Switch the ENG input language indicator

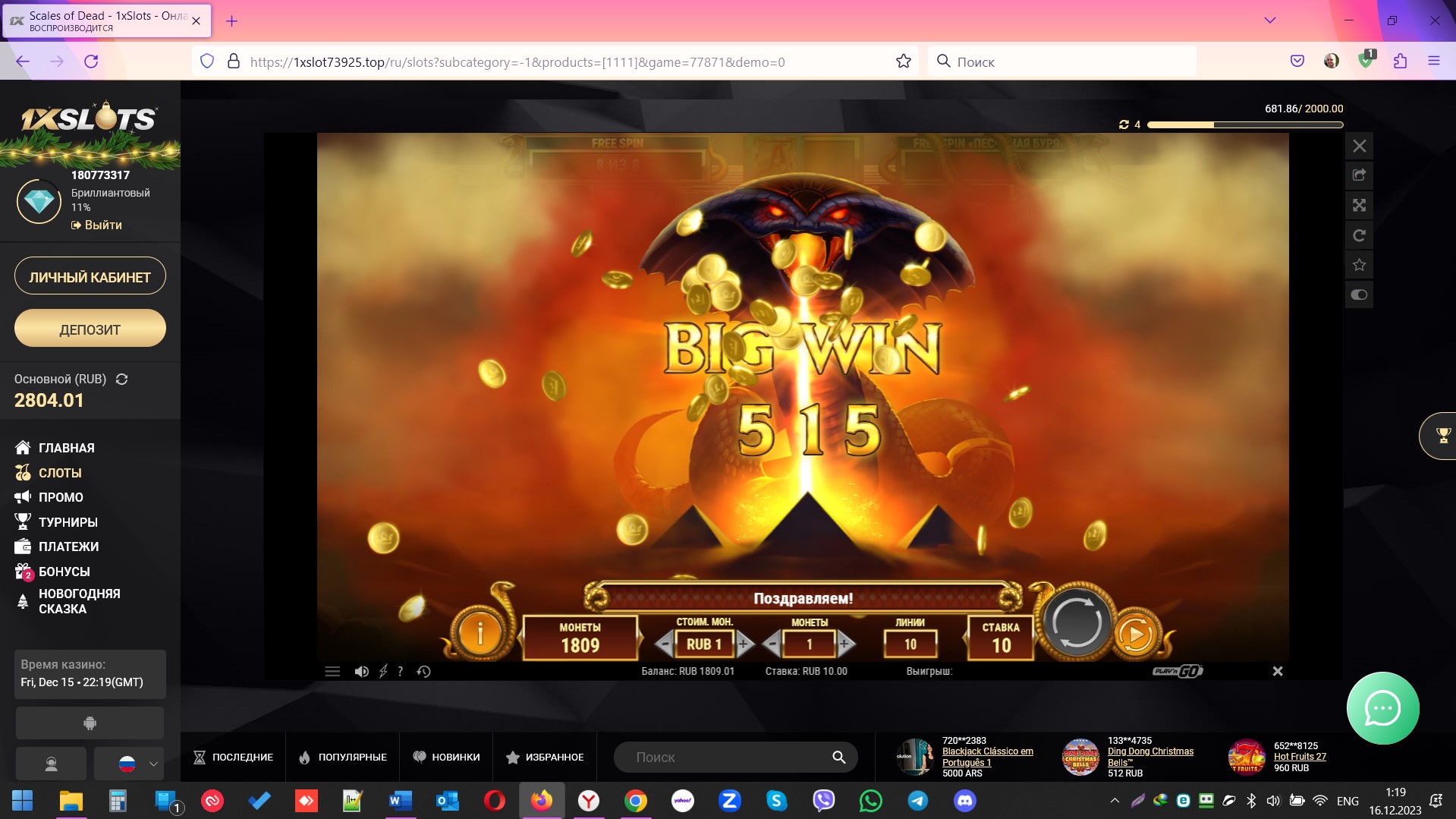[x=1348, y=801]
